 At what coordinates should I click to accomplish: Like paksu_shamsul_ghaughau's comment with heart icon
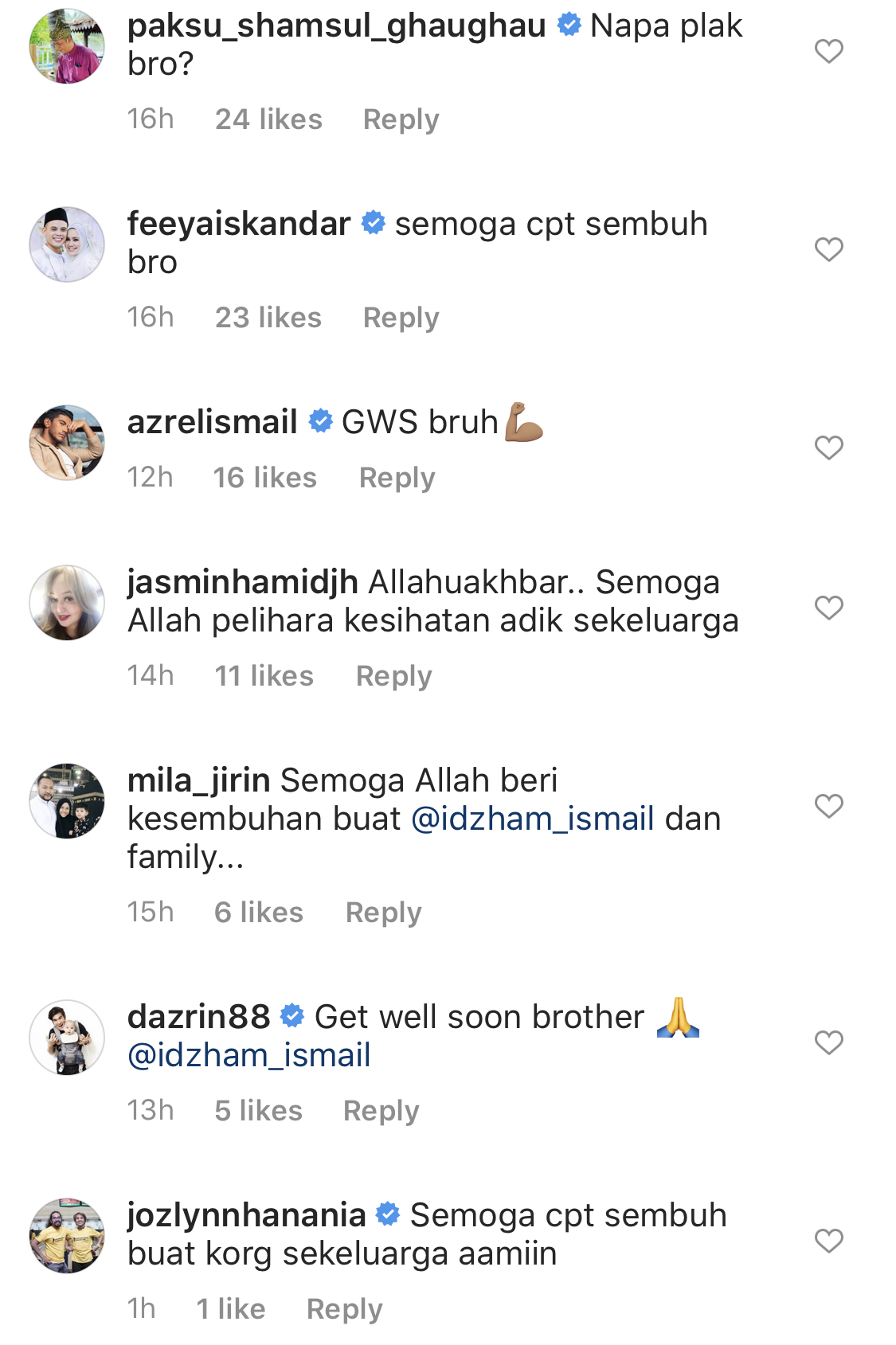point(828,52)
